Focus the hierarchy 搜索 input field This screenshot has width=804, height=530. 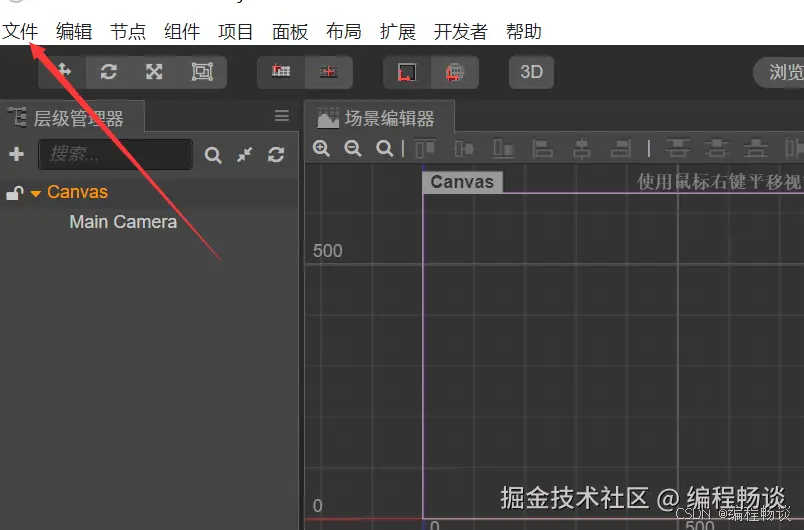pyautogui.click(x=115, y=154)
